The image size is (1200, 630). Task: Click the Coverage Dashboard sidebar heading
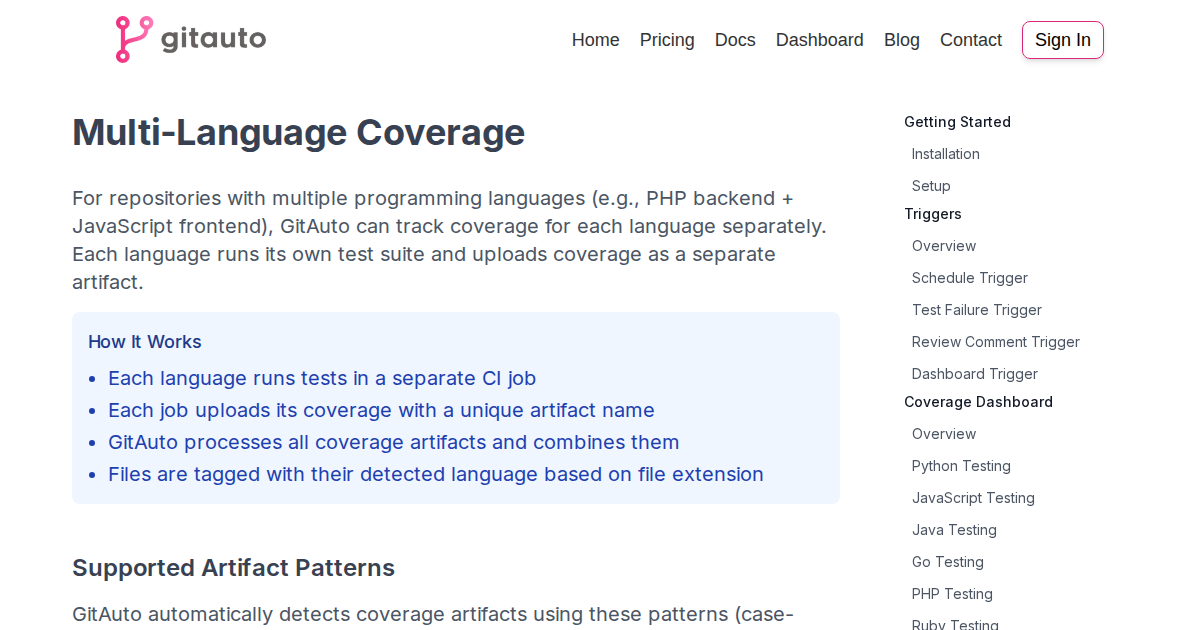coord(978,402)
